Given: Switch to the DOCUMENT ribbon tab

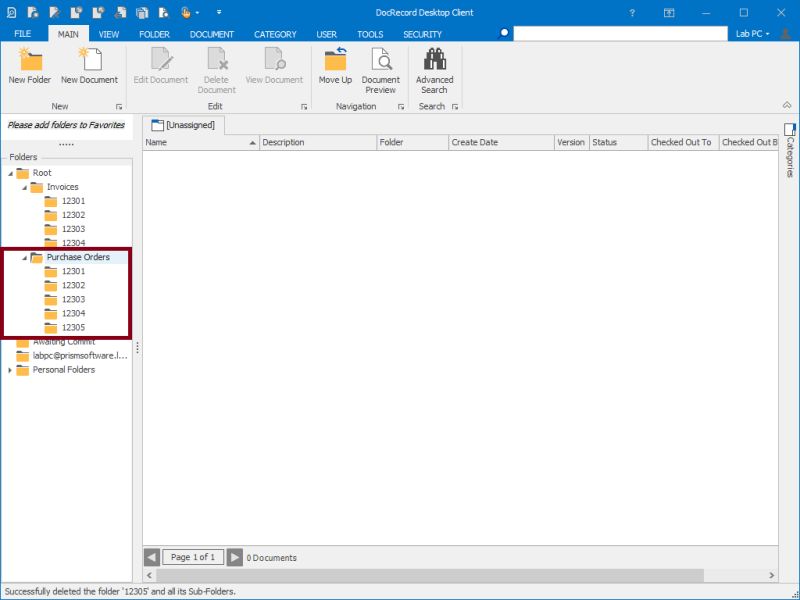Looking at the screenshot, I should 212,34.
